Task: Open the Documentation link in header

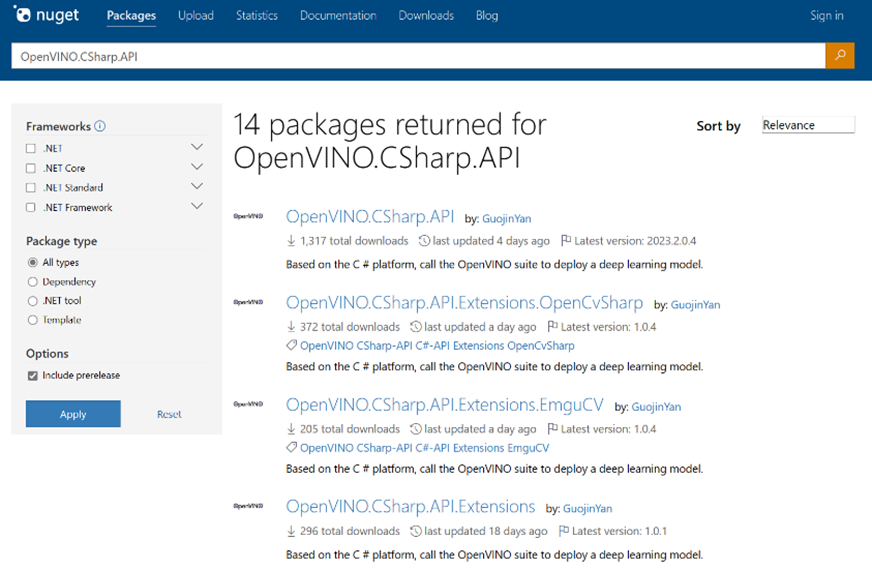Action: [338, 16]
